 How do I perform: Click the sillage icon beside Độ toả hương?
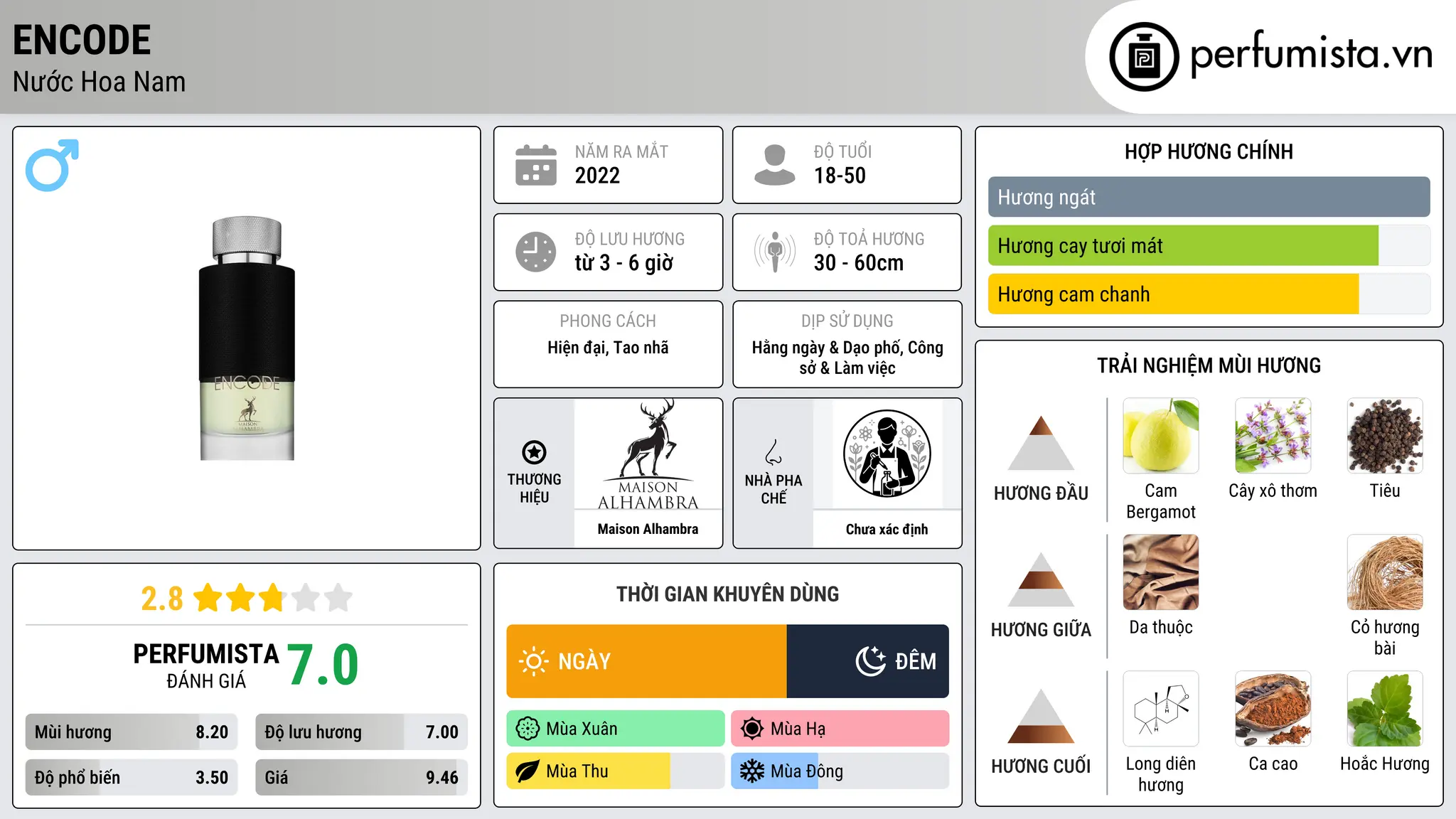(775, 252)
